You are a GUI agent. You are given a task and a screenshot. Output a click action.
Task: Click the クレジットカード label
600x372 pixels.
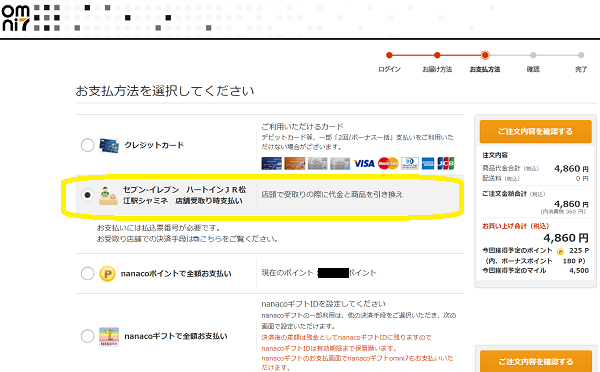click(x=154, y=145)
